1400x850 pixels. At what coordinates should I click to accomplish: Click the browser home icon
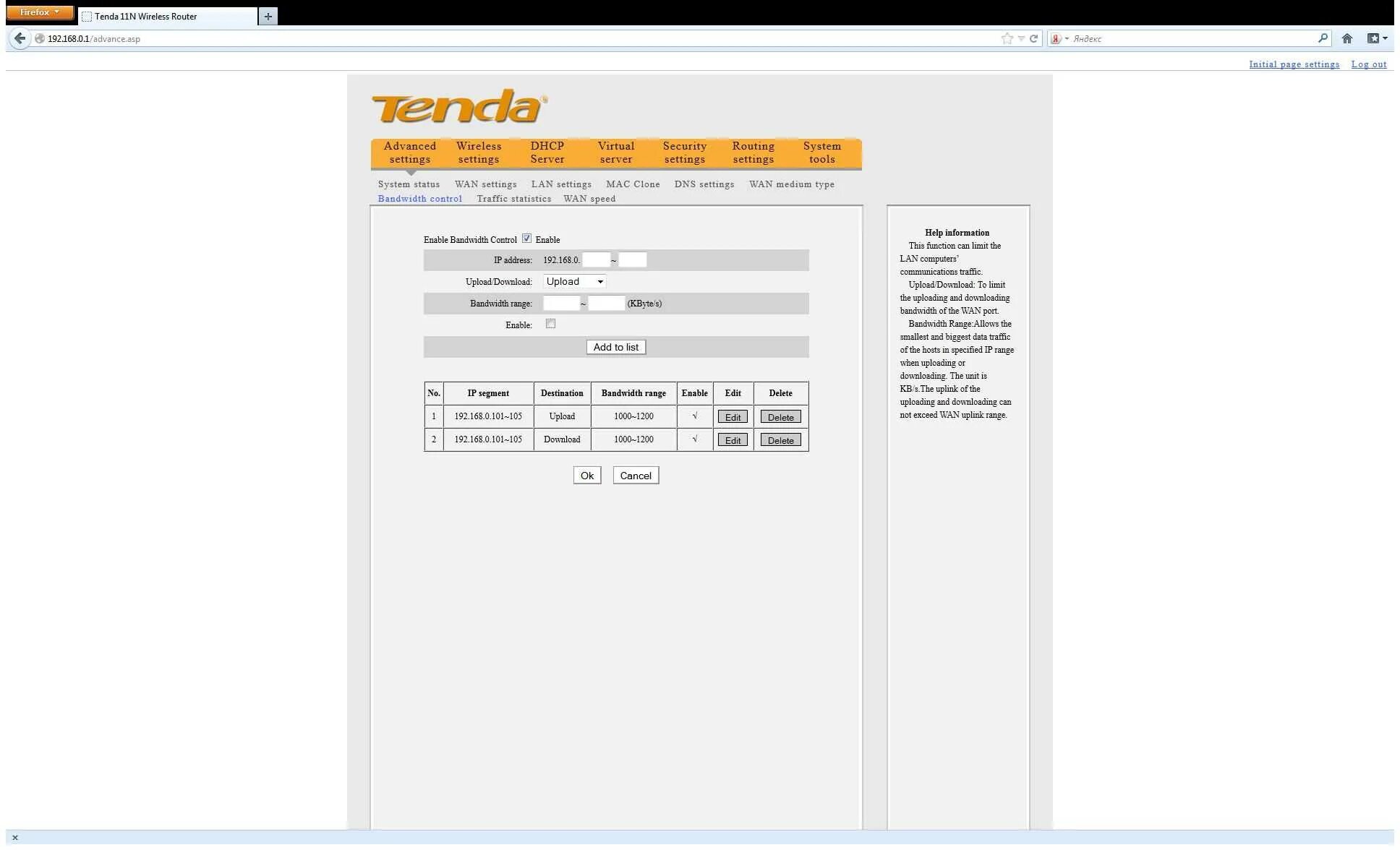tap(1346, 39)
